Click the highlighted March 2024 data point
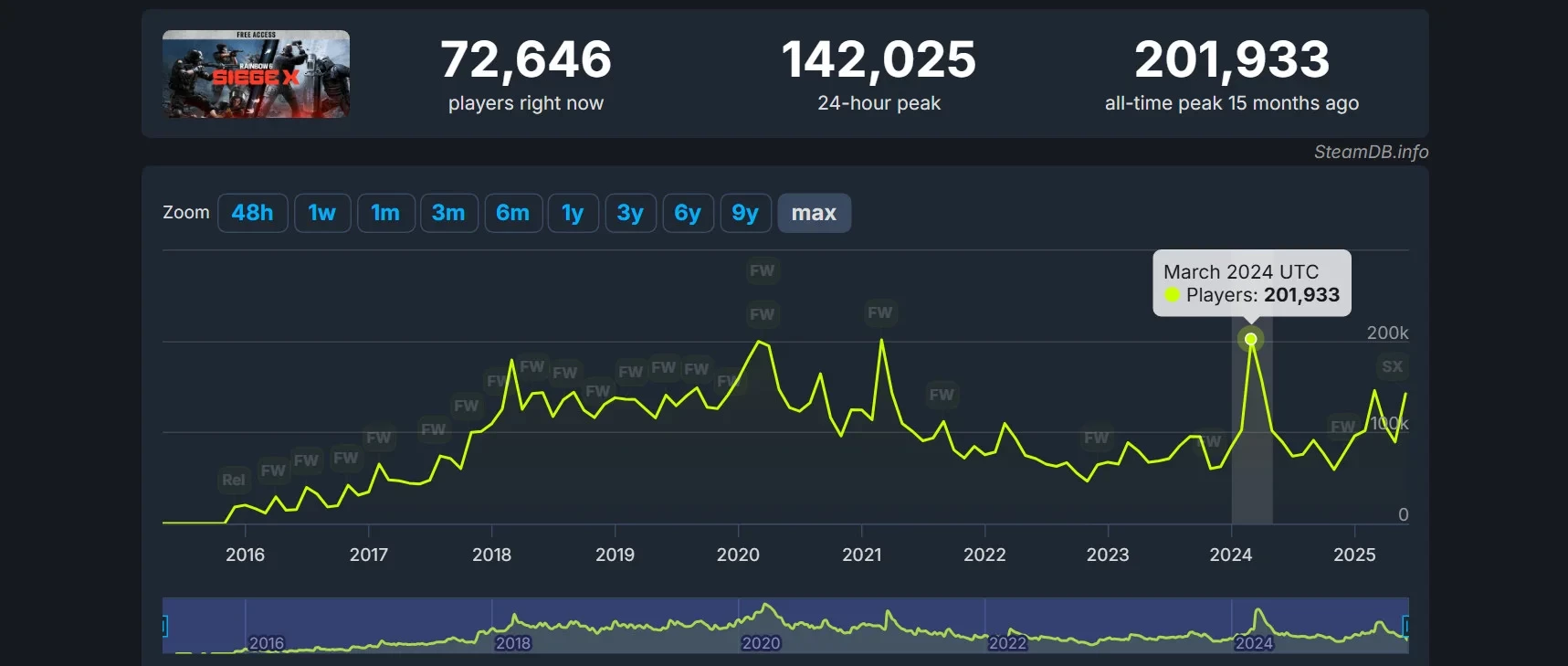Screen dimensions: 1568x666 coord(1250,339)
